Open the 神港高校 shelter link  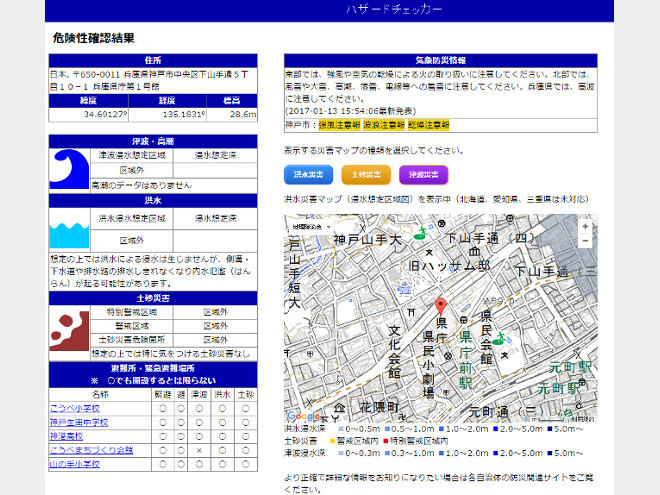[68, 436]
